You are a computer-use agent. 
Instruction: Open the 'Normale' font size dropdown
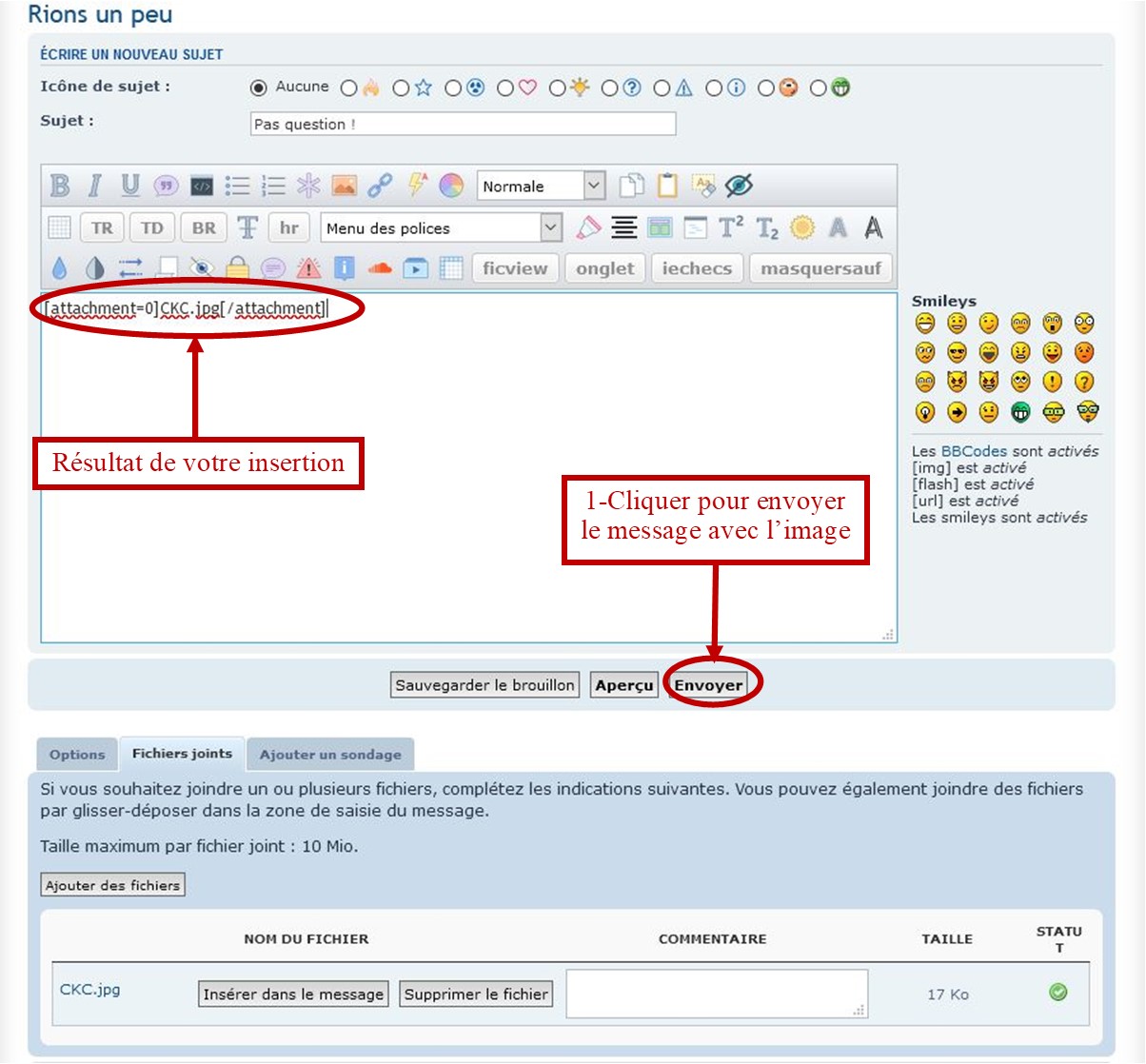pyautogui.click(x=541, y=186)
